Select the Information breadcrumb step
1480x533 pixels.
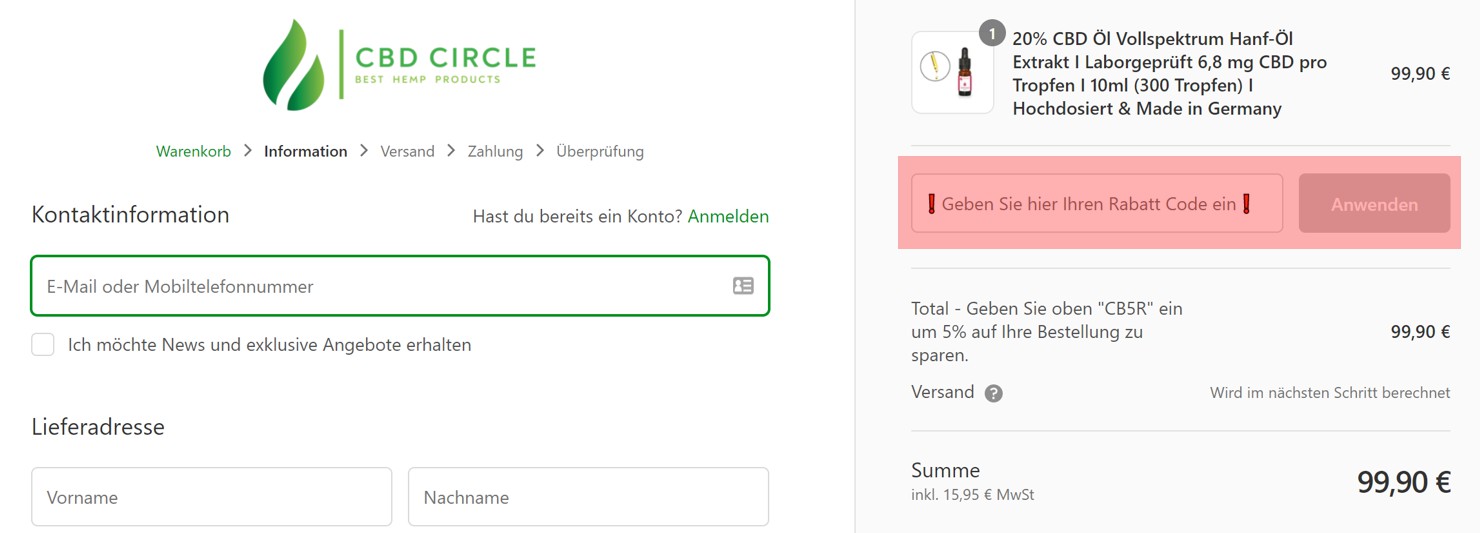point(305,151)
